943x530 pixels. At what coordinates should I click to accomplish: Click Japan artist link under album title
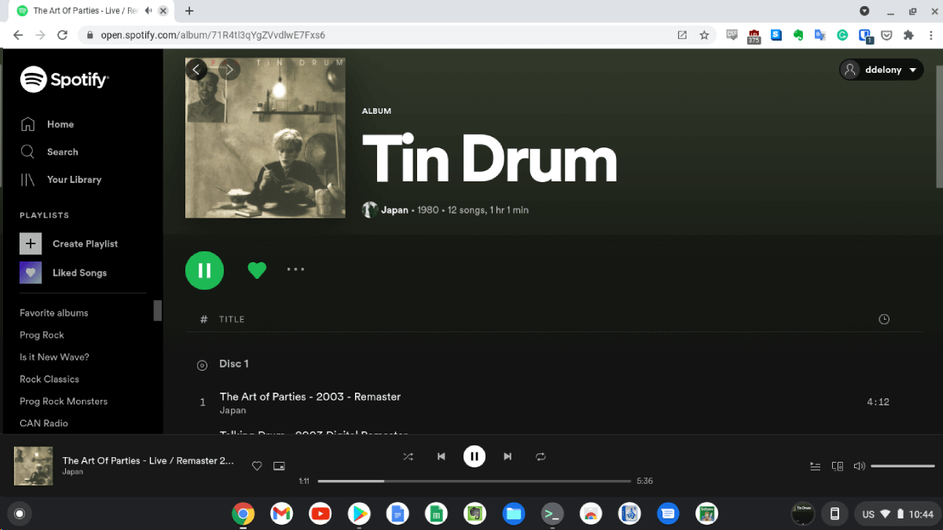coord(395,210)
